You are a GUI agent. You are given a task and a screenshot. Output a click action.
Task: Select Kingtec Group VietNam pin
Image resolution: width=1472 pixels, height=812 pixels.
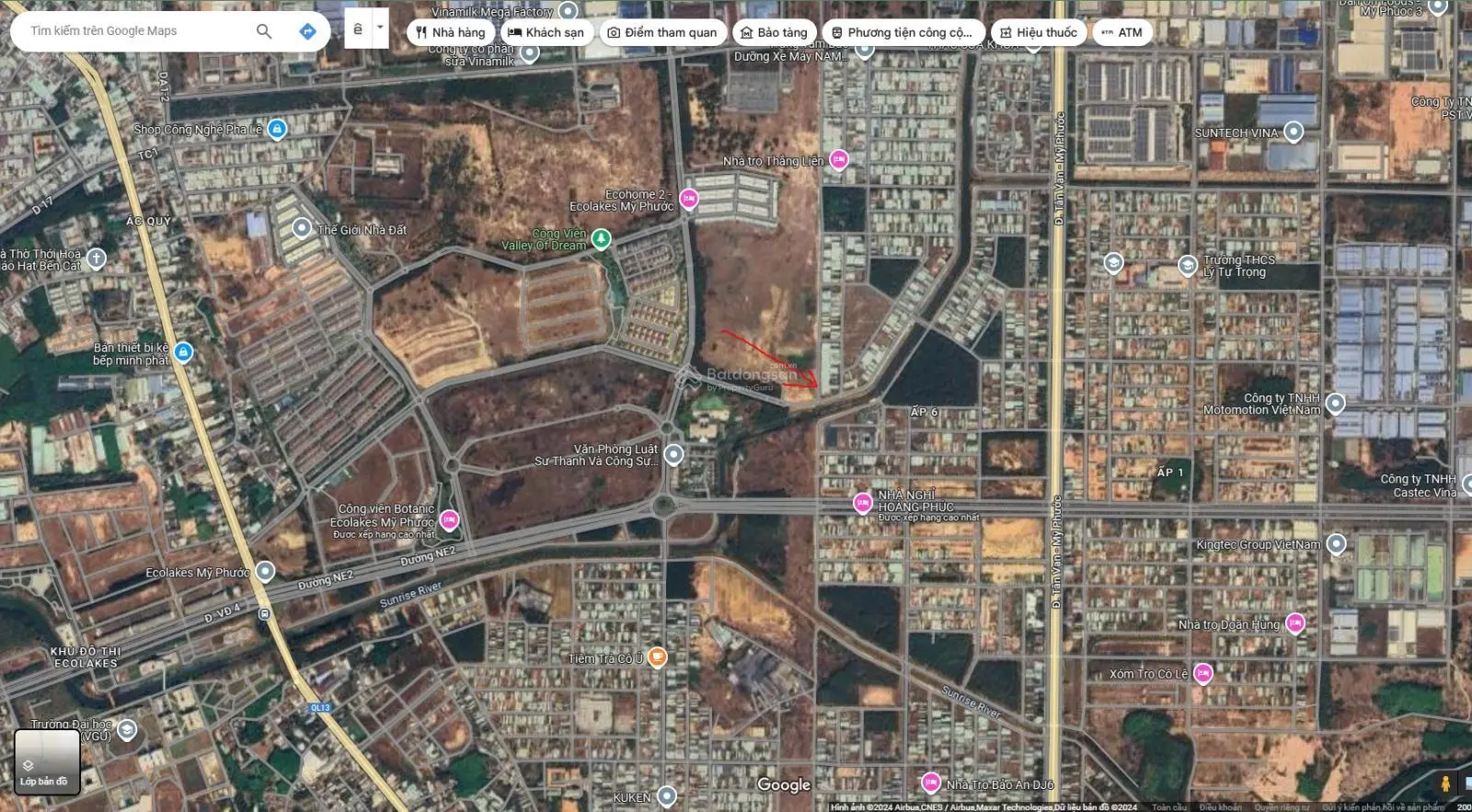point(1337,544)
